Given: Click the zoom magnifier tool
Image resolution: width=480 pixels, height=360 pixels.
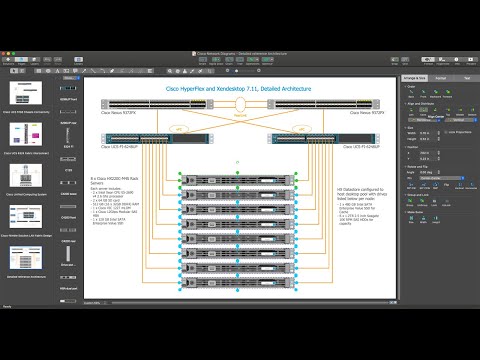Looking at the screenshot, I should click(170, 71).
